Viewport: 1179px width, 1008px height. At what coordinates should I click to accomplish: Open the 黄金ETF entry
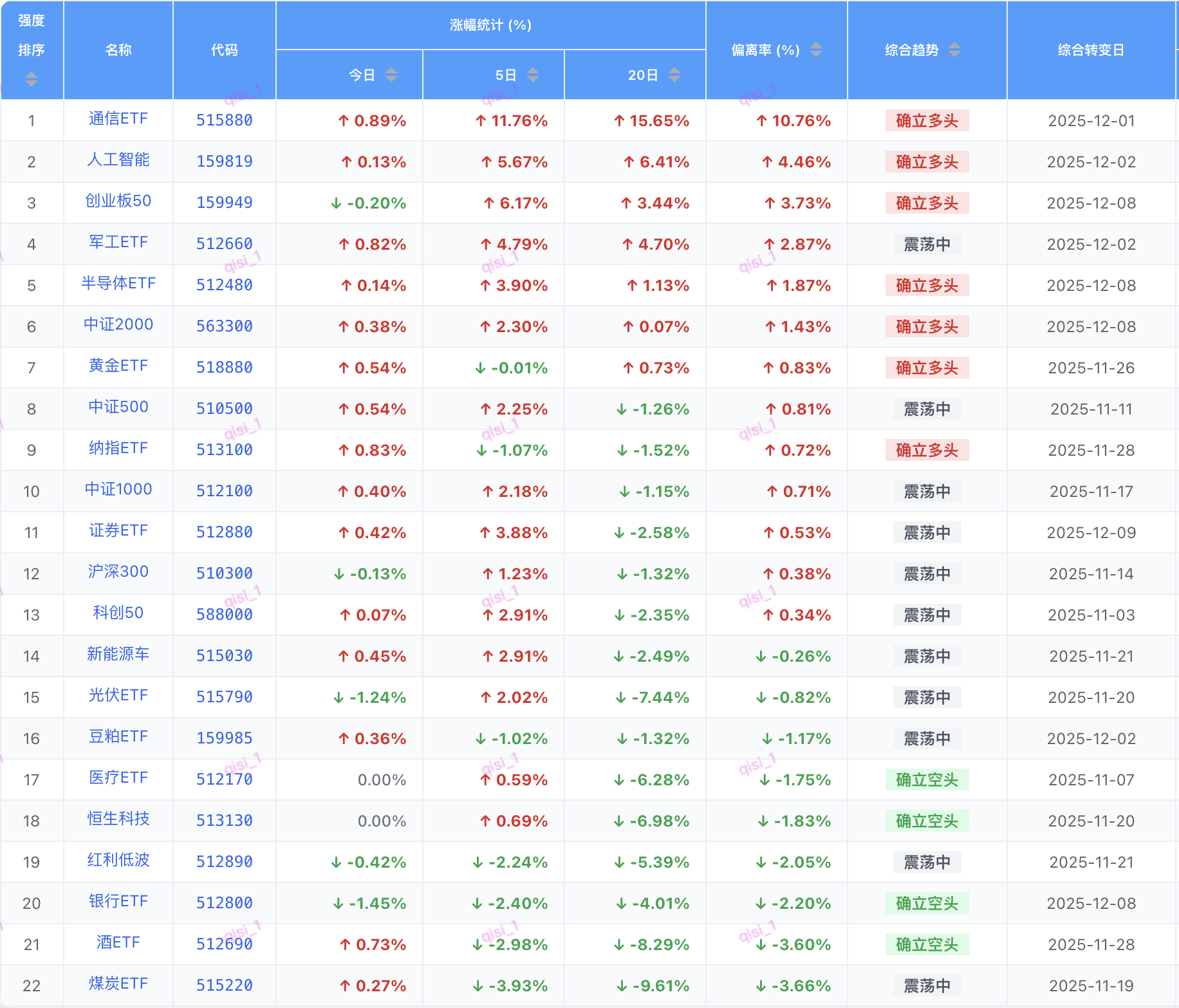click(118, 366)
